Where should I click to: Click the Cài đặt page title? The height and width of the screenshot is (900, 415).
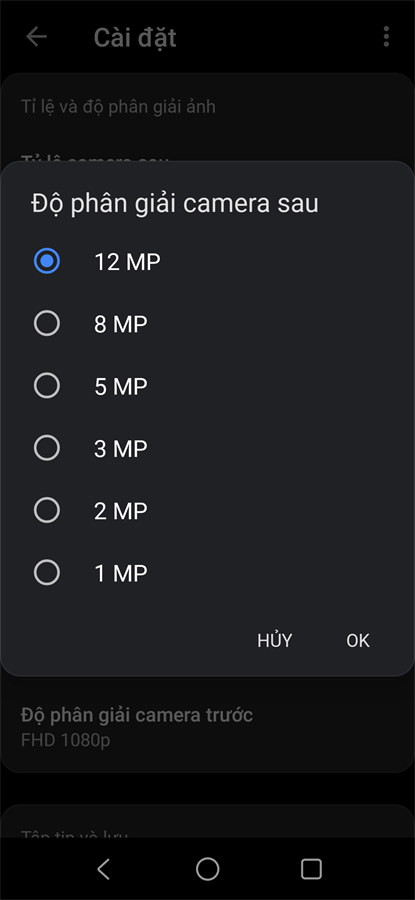tap(135, 37)
